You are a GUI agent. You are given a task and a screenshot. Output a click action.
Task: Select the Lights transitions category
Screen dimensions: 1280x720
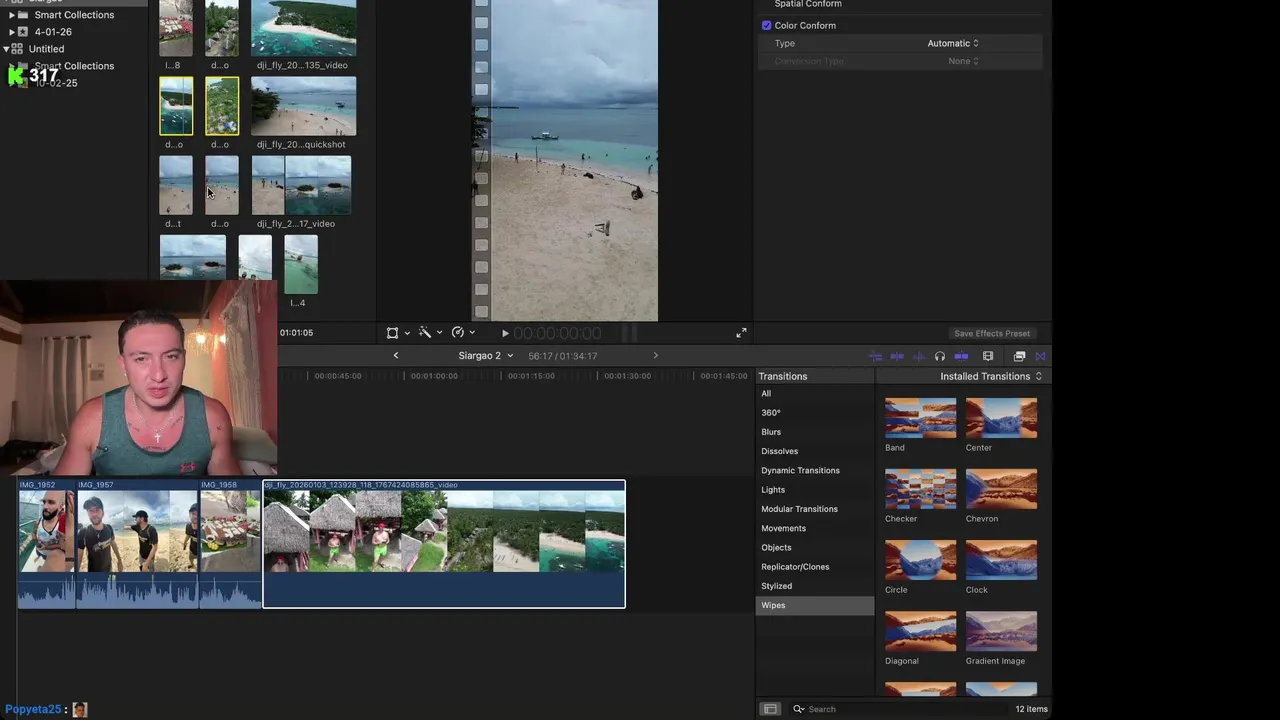[815, 490]
